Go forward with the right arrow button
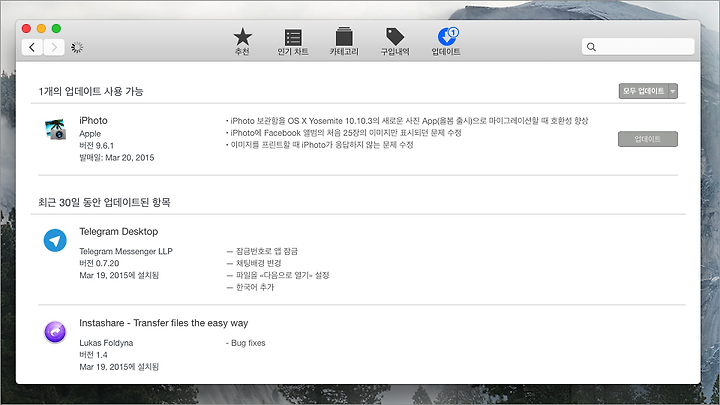This screenshot has height=405, width=720. pos(54,47)
